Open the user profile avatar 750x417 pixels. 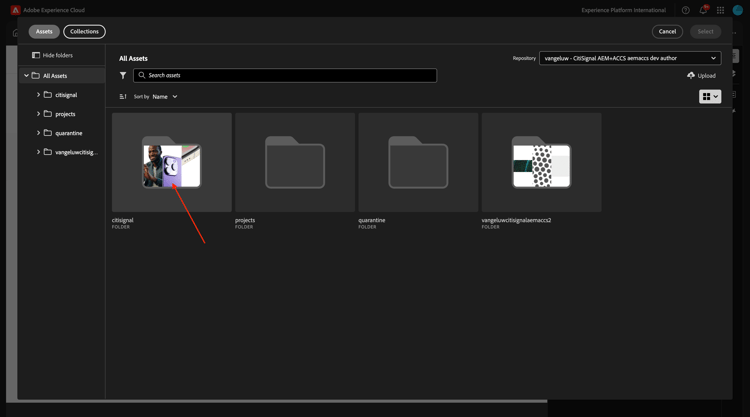click(x=738, y=10)
